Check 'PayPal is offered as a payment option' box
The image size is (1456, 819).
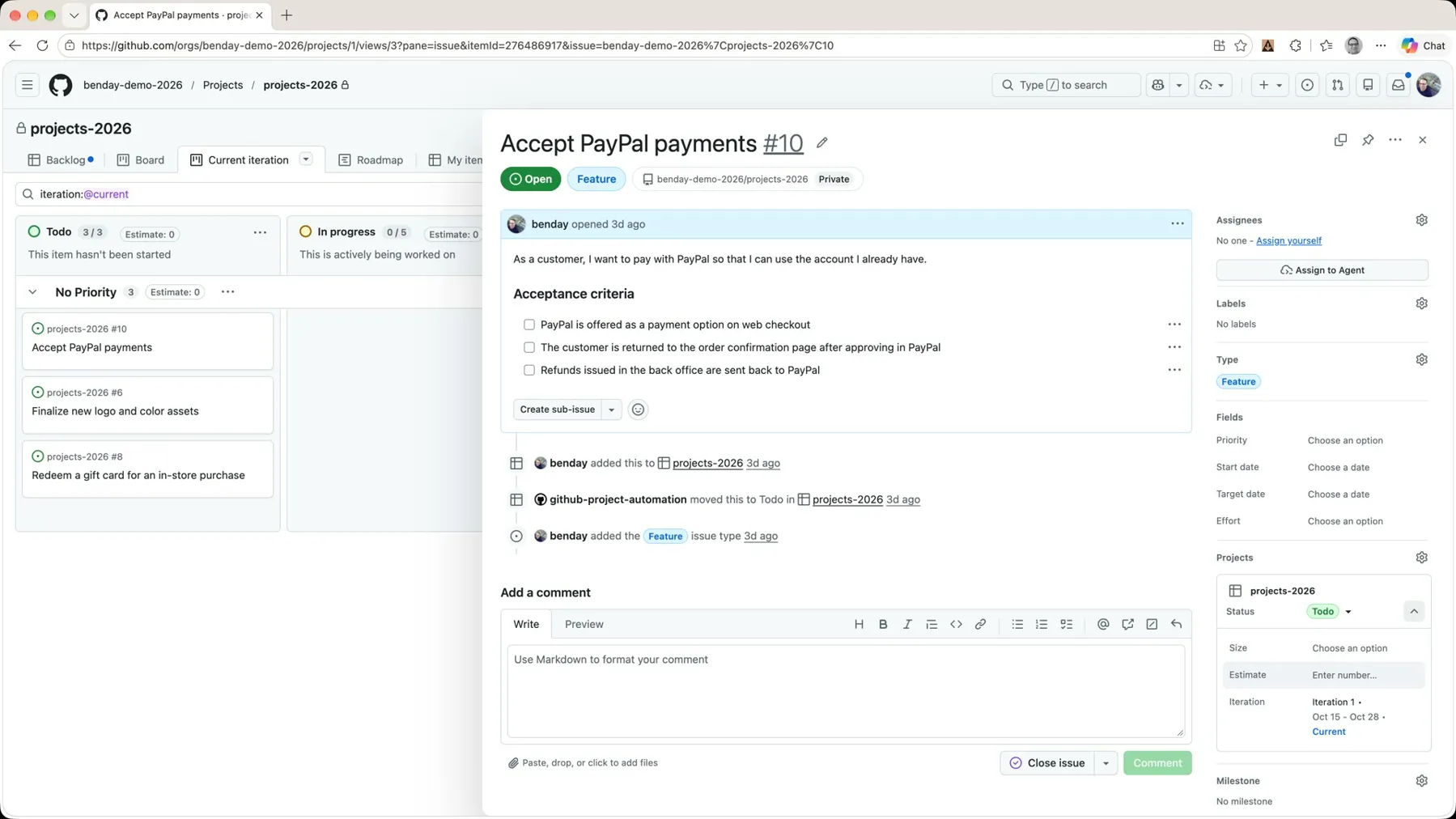pos(529,325)
